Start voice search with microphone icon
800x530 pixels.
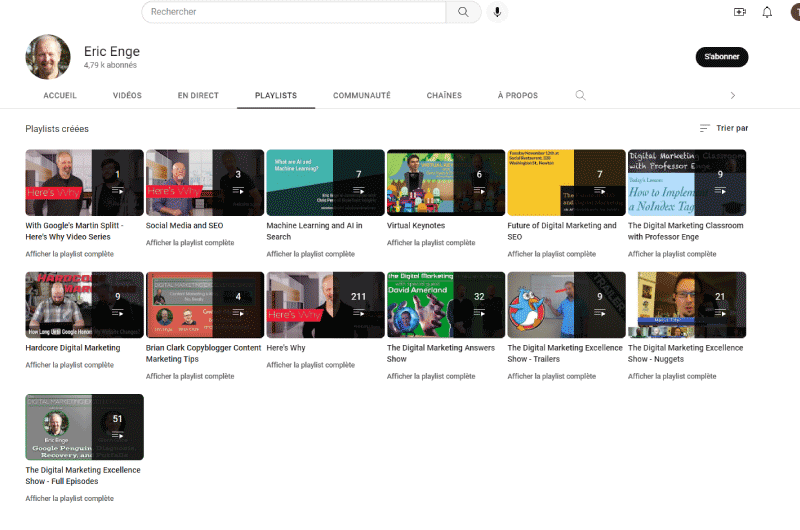497,12
